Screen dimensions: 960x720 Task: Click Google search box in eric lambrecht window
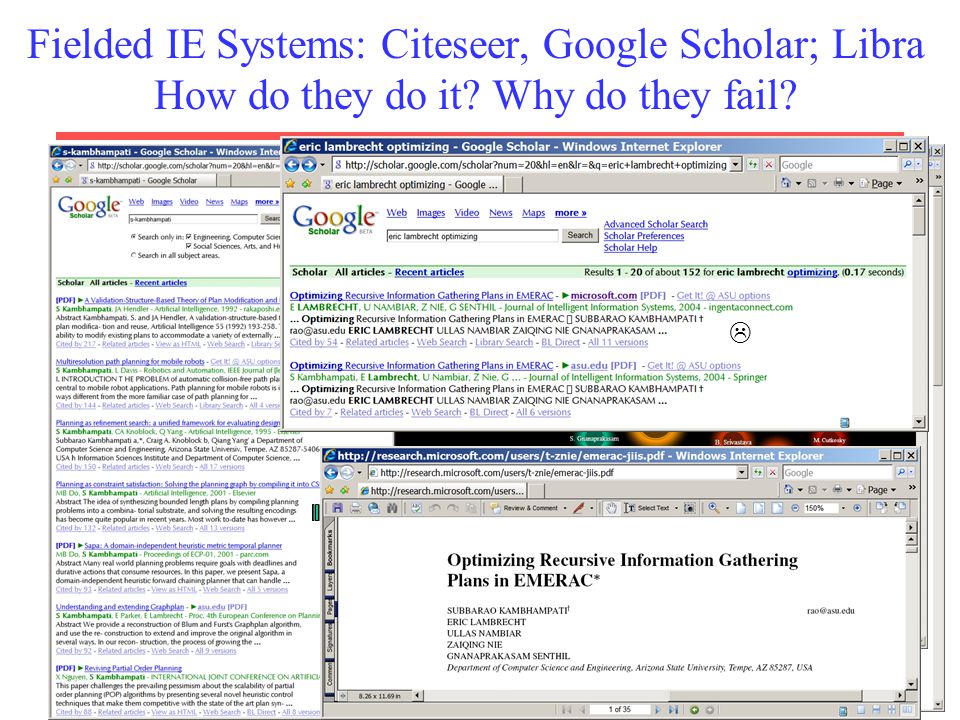click(839, 164)
